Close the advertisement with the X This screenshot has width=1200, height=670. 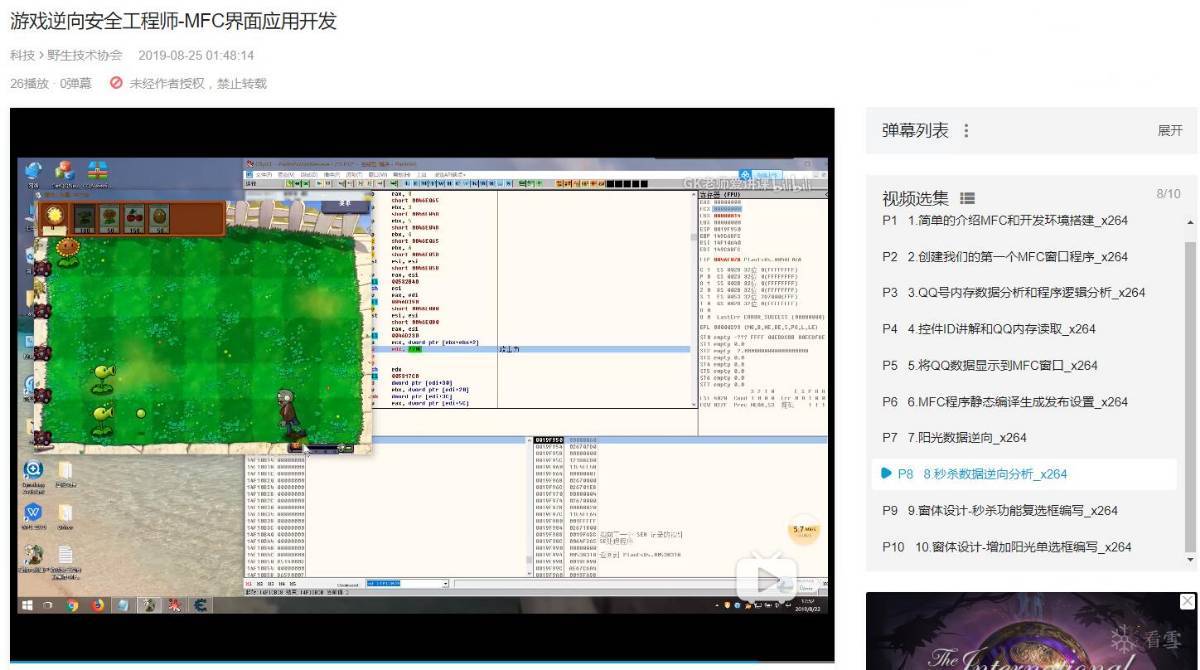(x=1187, y=601)
